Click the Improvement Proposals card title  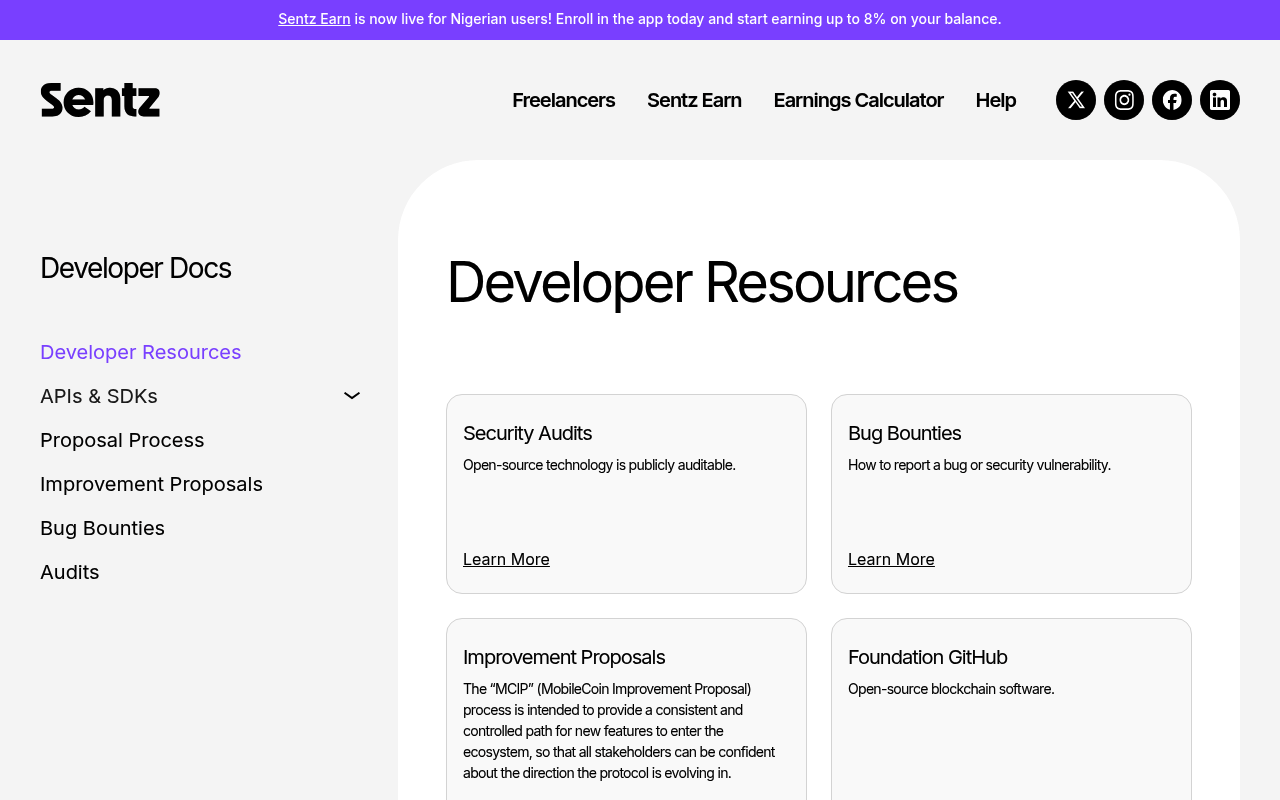click(x=564, y=657)
